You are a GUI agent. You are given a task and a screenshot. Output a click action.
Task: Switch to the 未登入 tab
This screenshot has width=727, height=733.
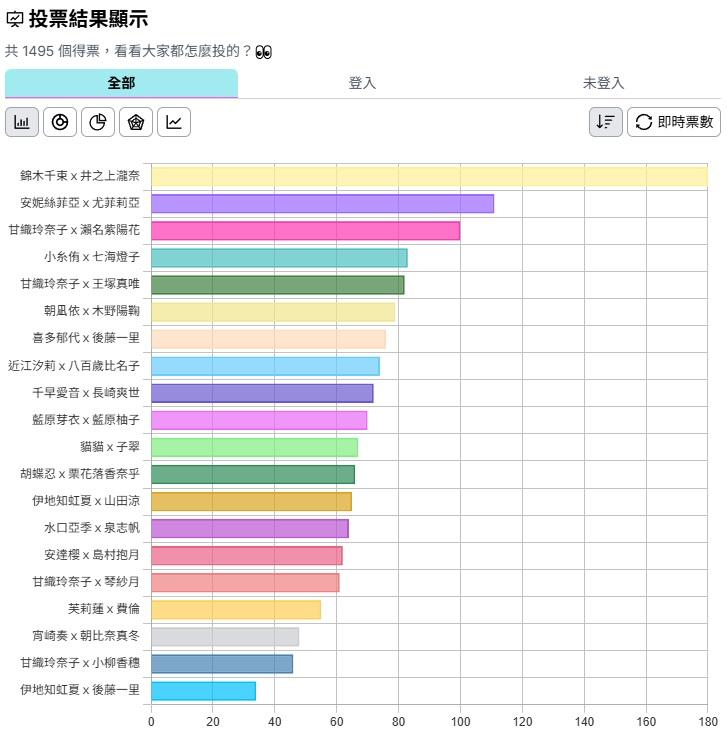click(603, 83)
